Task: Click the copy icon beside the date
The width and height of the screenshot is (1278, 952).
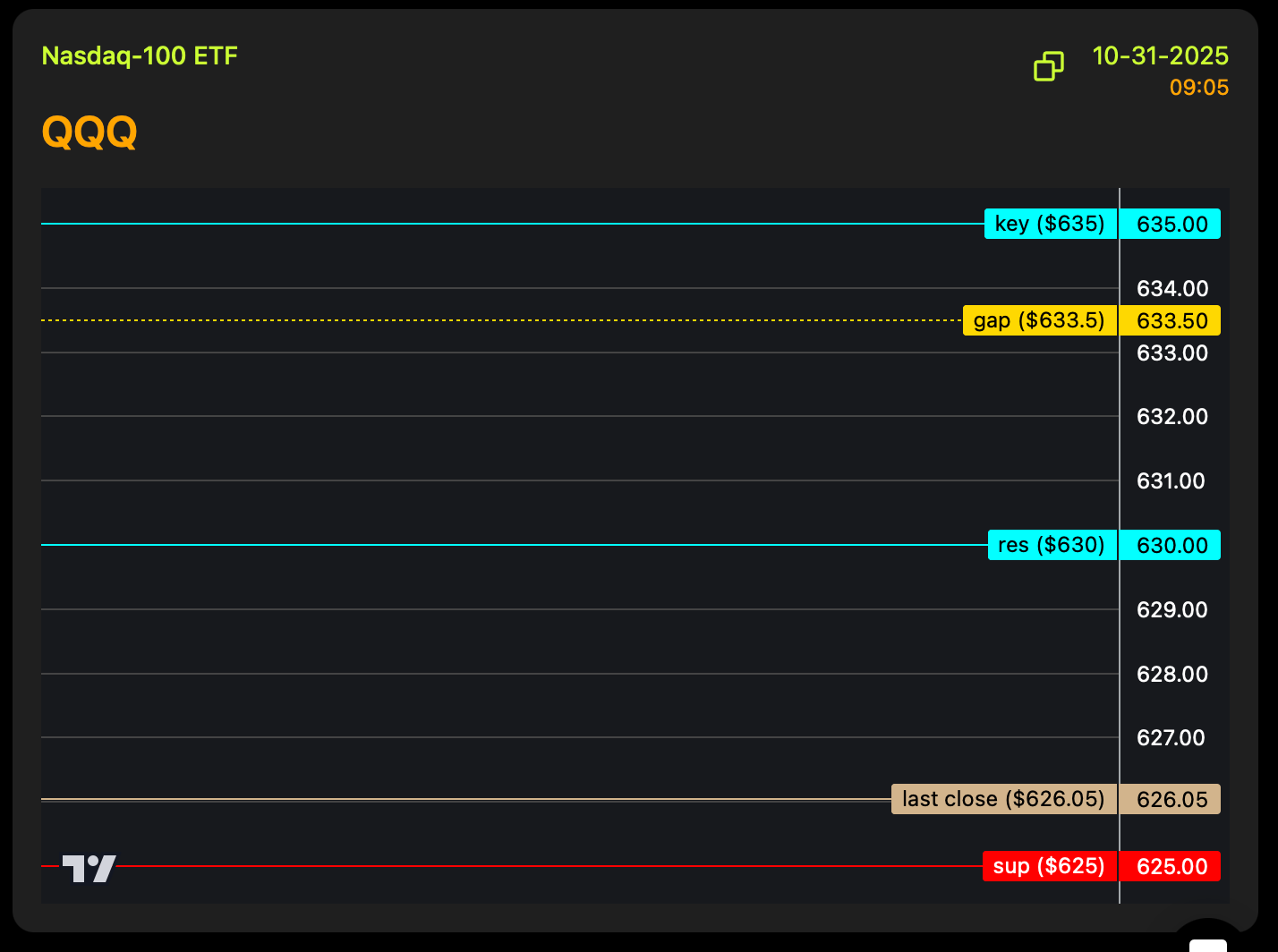Action: (1049, 66)
